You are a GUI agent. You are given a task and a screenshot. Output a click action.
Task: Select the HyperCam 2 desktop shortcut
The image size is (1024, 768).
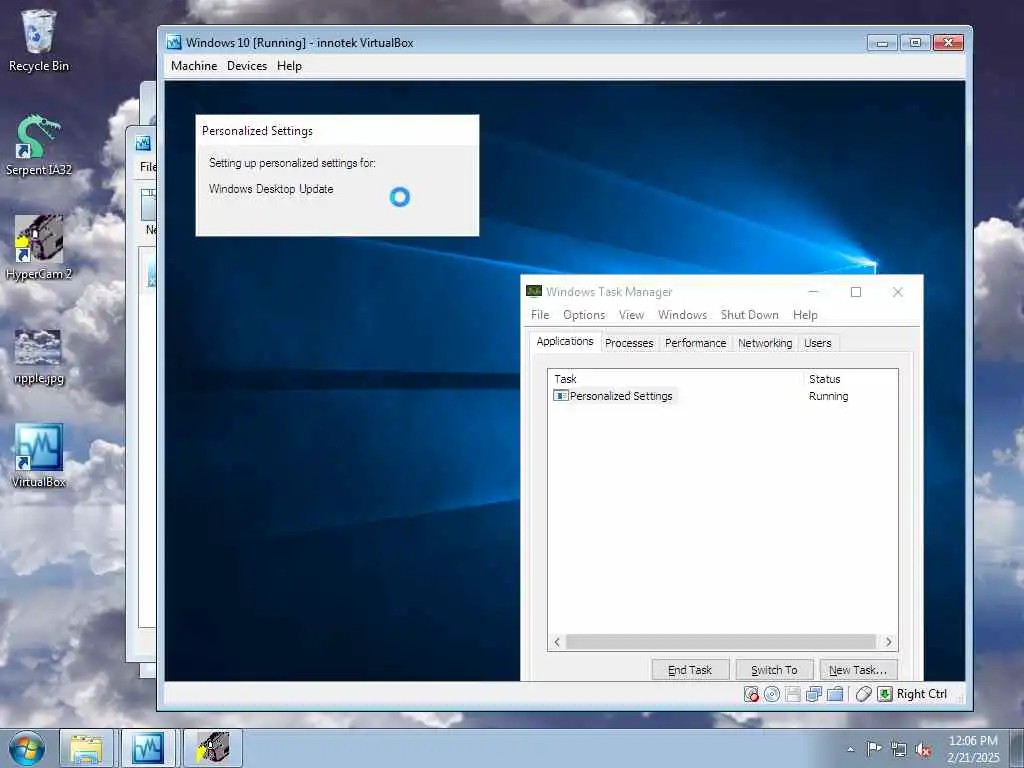(39, 248)
